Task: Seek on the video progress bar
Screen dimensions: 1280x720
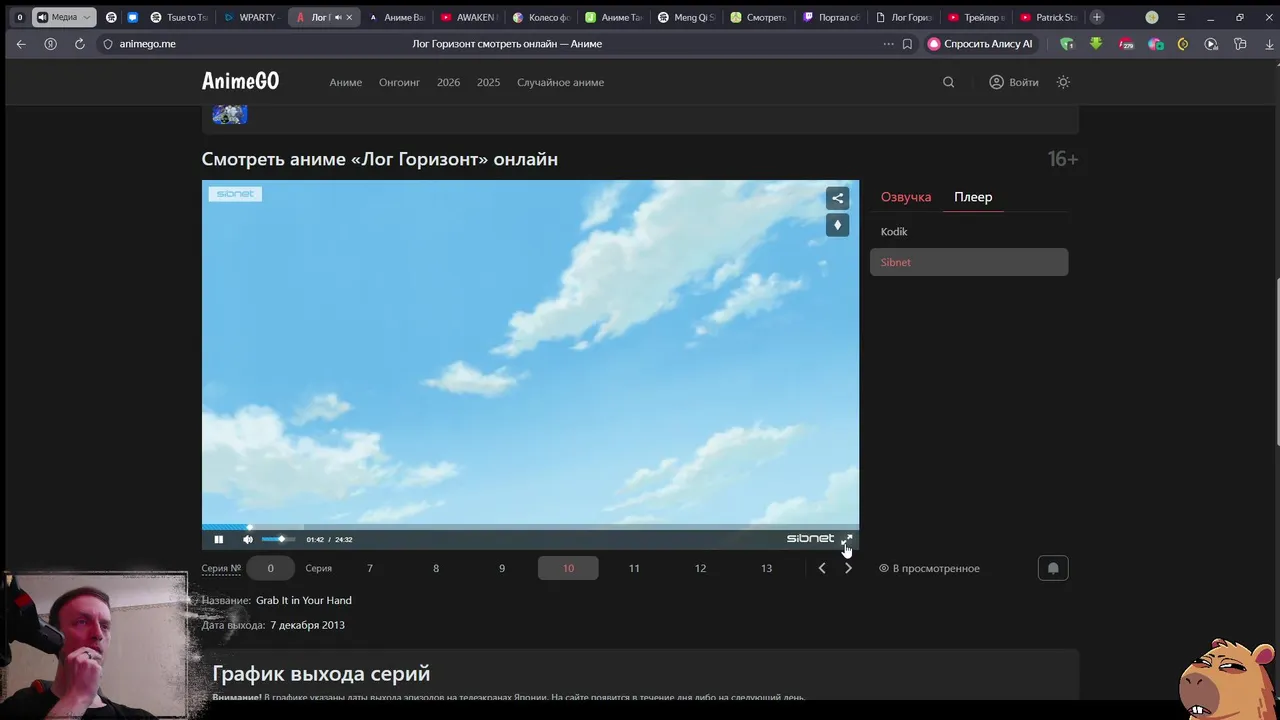Action: tap(530, 526)
